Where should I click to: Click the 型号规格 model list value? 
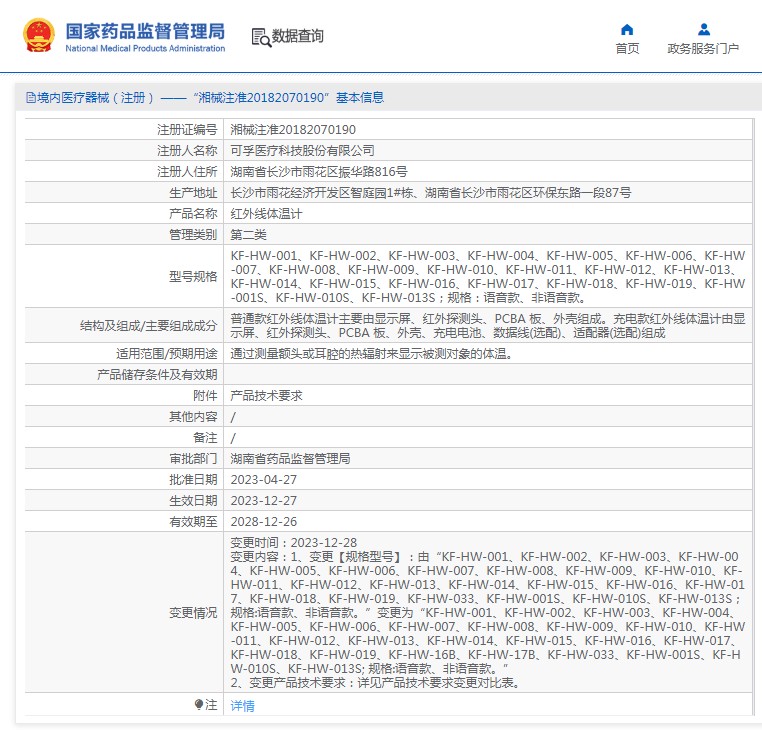click(x=488, y=277)
